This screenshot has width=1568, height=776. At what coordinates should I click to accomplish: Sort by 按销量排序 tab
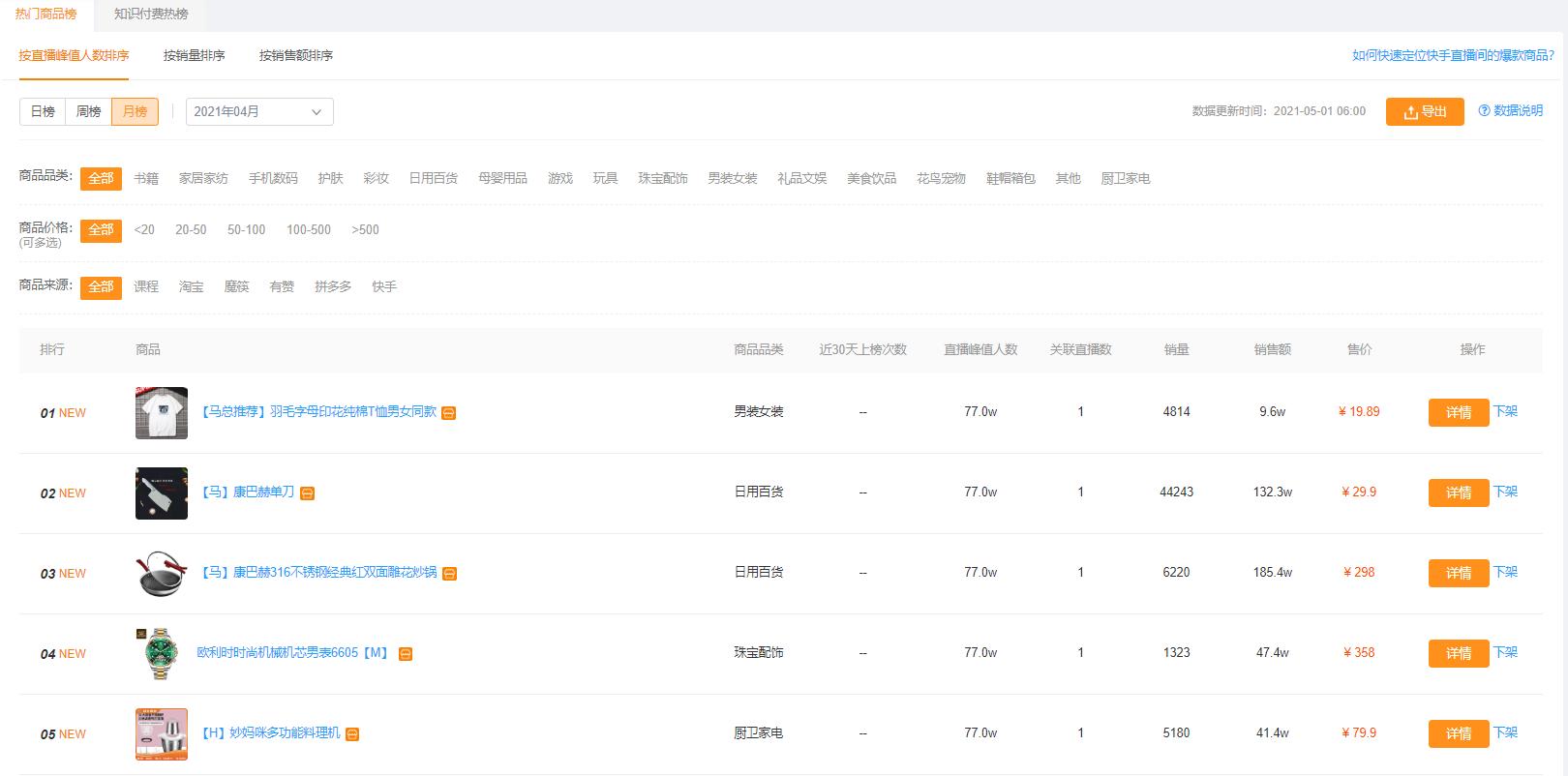point(194,56)
